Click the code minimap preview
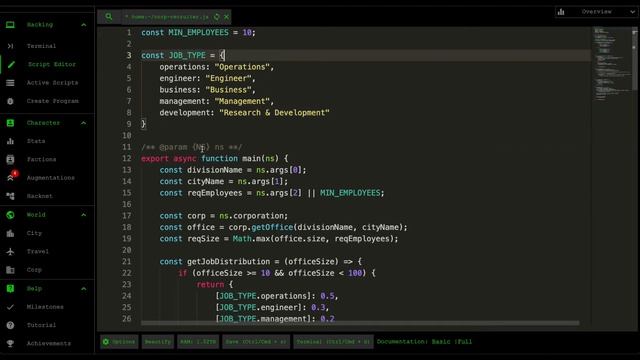The image size is (640, 360). point(611,64)
